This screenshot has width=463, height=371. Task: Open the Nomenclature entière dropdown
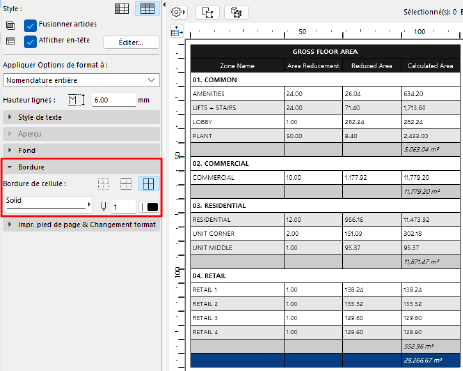(x=81, y=80)
